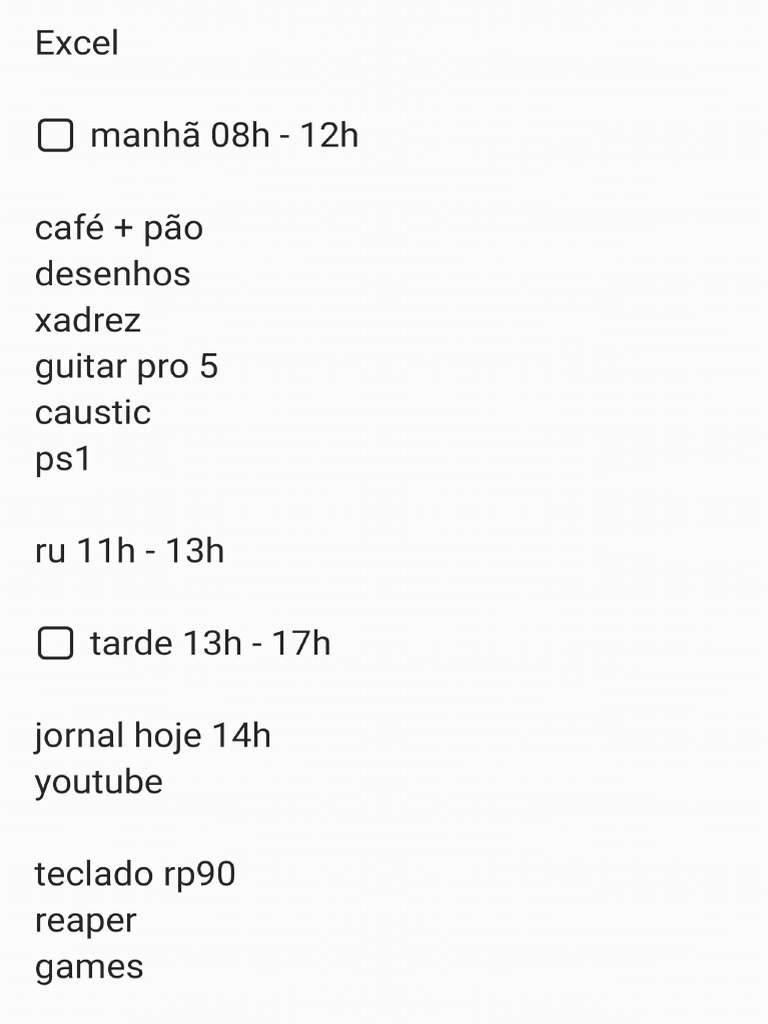Image resolution: width=768 pixels, height=1024 pixels.
Task: Select the 'games' line
Action: 89,968
